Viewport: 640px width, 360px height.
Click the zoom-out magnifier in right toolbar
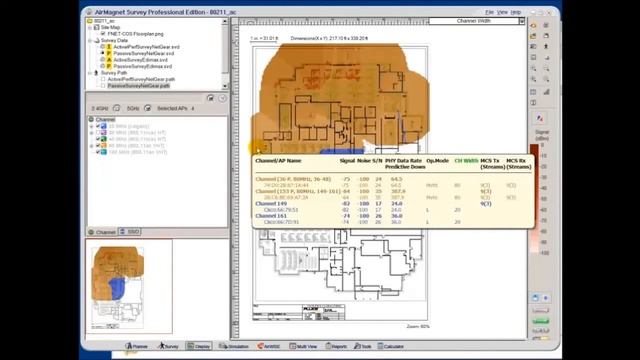(x=546, y=68)
